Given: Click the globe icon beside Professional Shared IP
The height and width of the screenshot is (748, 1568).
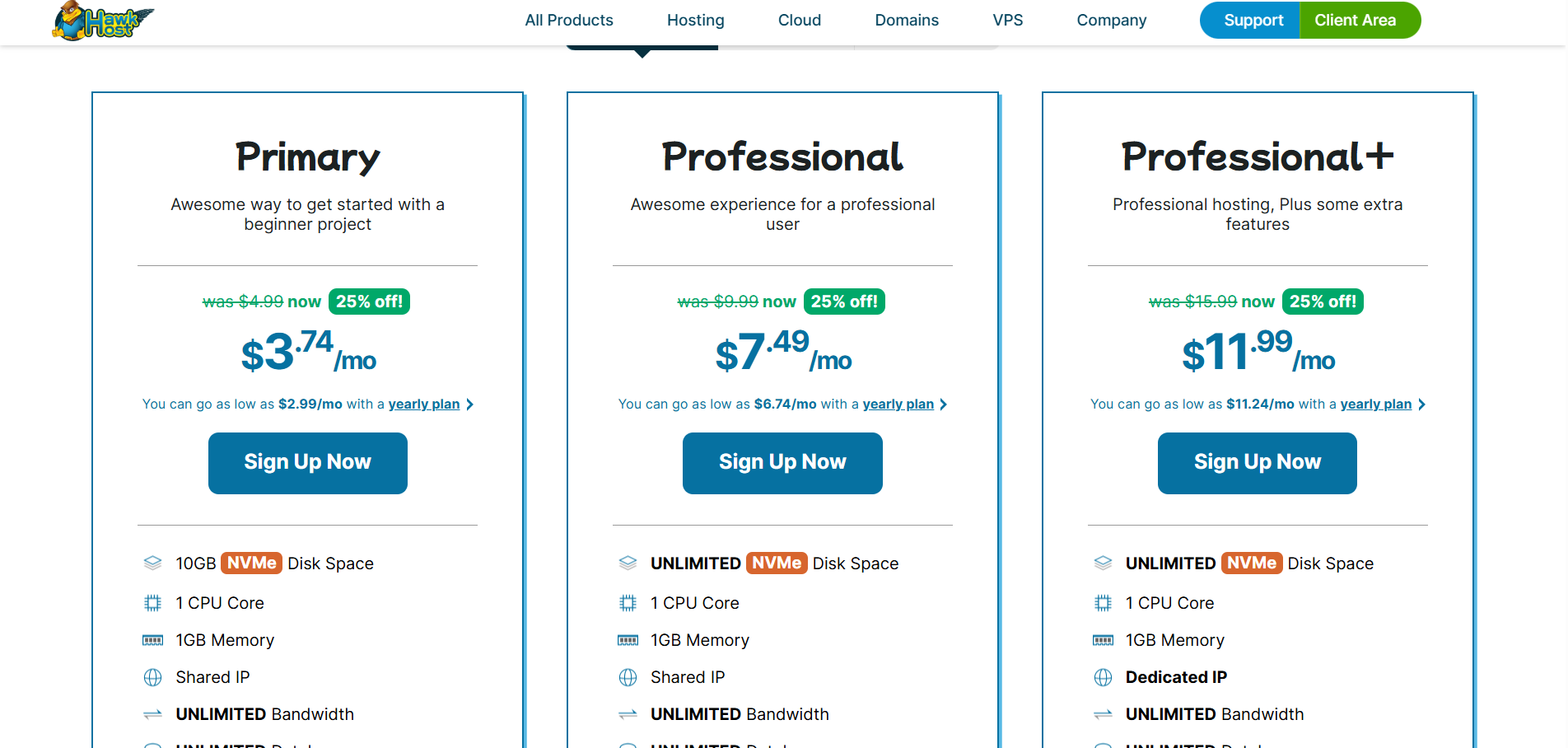Looking at the screenshot, I should tap(628, 677).
